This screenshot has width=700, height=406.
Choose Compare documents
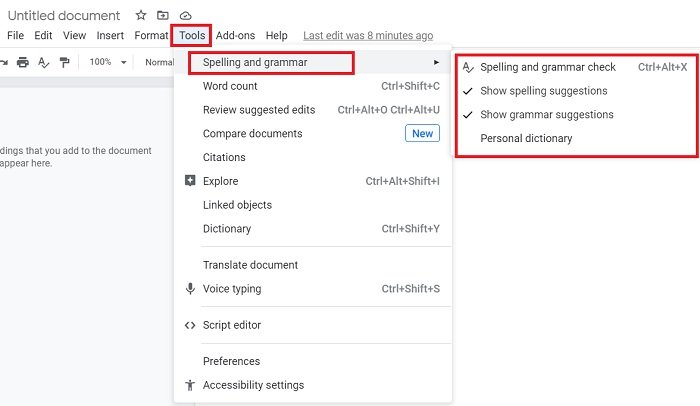tap(312, 134)
